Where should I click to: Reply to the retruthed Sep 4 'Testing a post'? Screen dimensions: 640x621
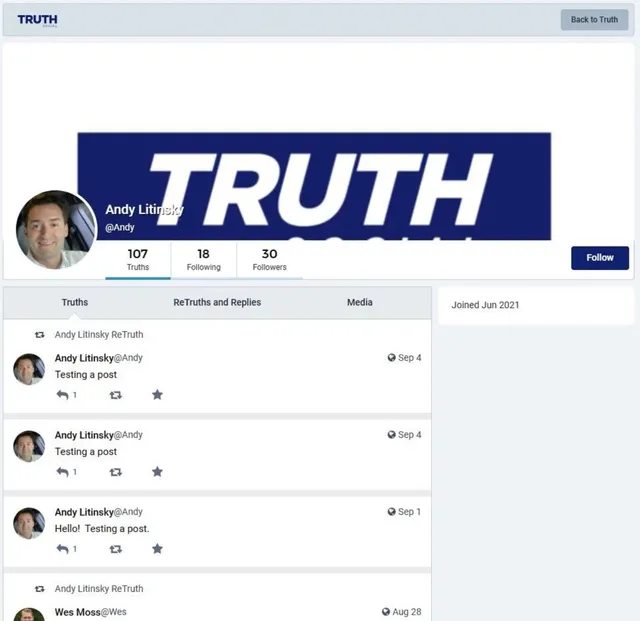62,395
